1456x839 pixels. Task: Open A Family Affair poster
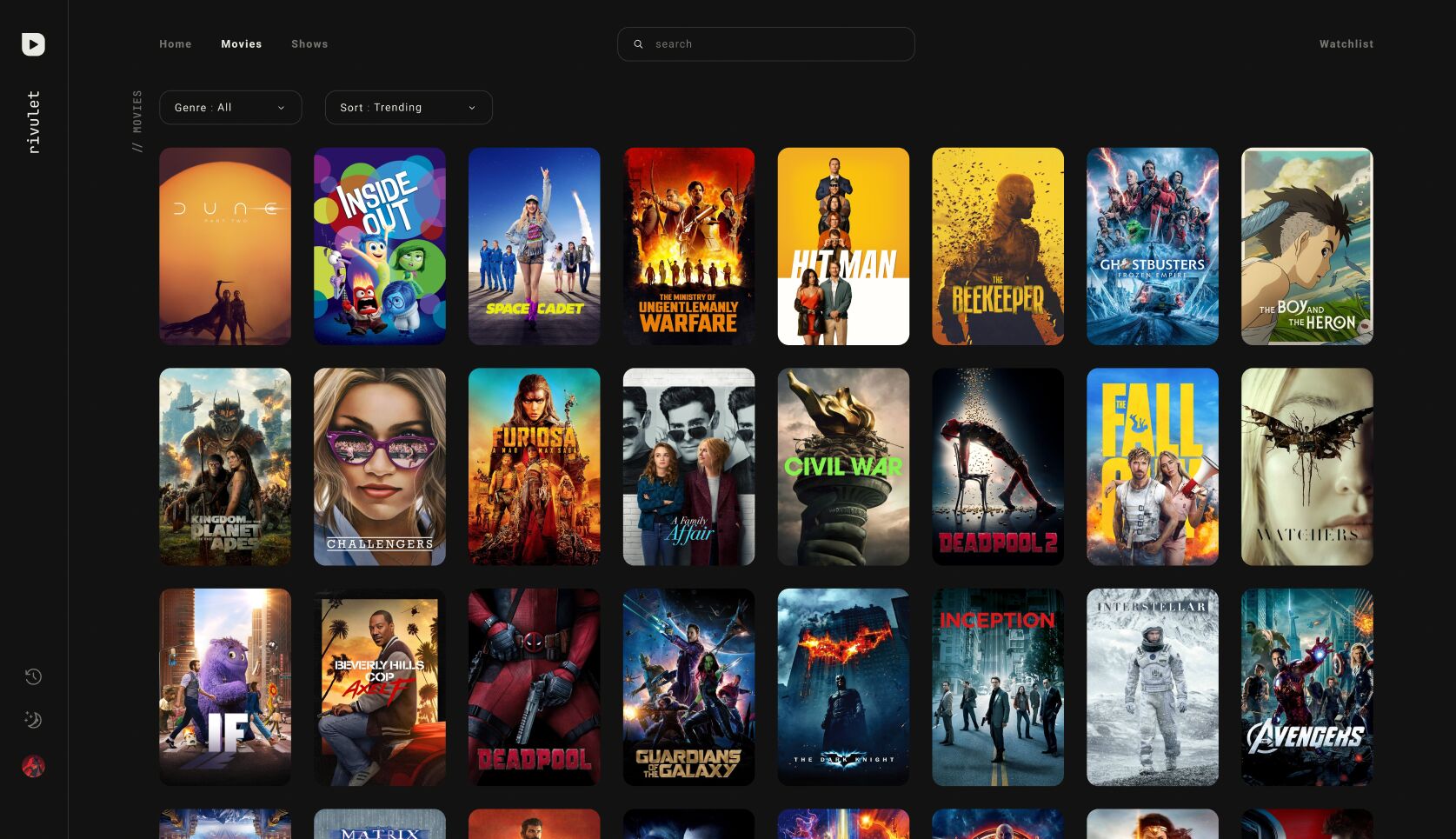(x=689, y=467)
